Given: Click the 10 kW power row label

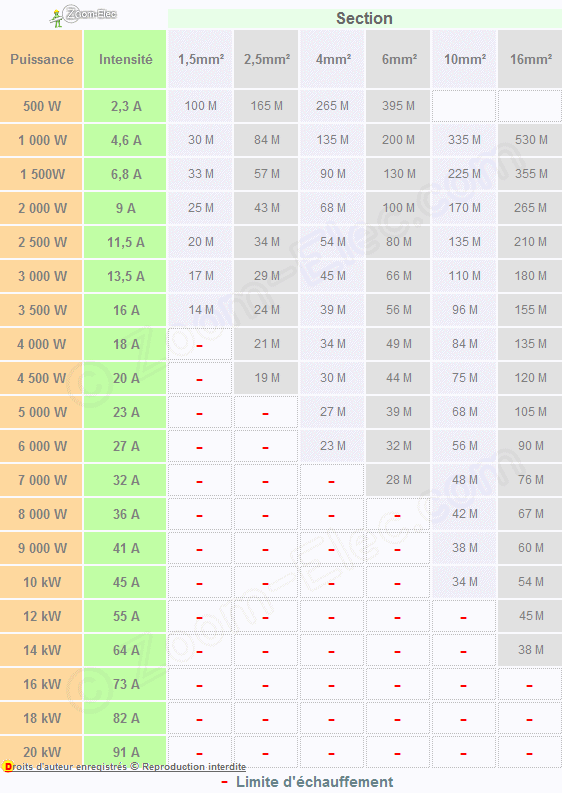Looking at the screenshot, I should 41,582.
